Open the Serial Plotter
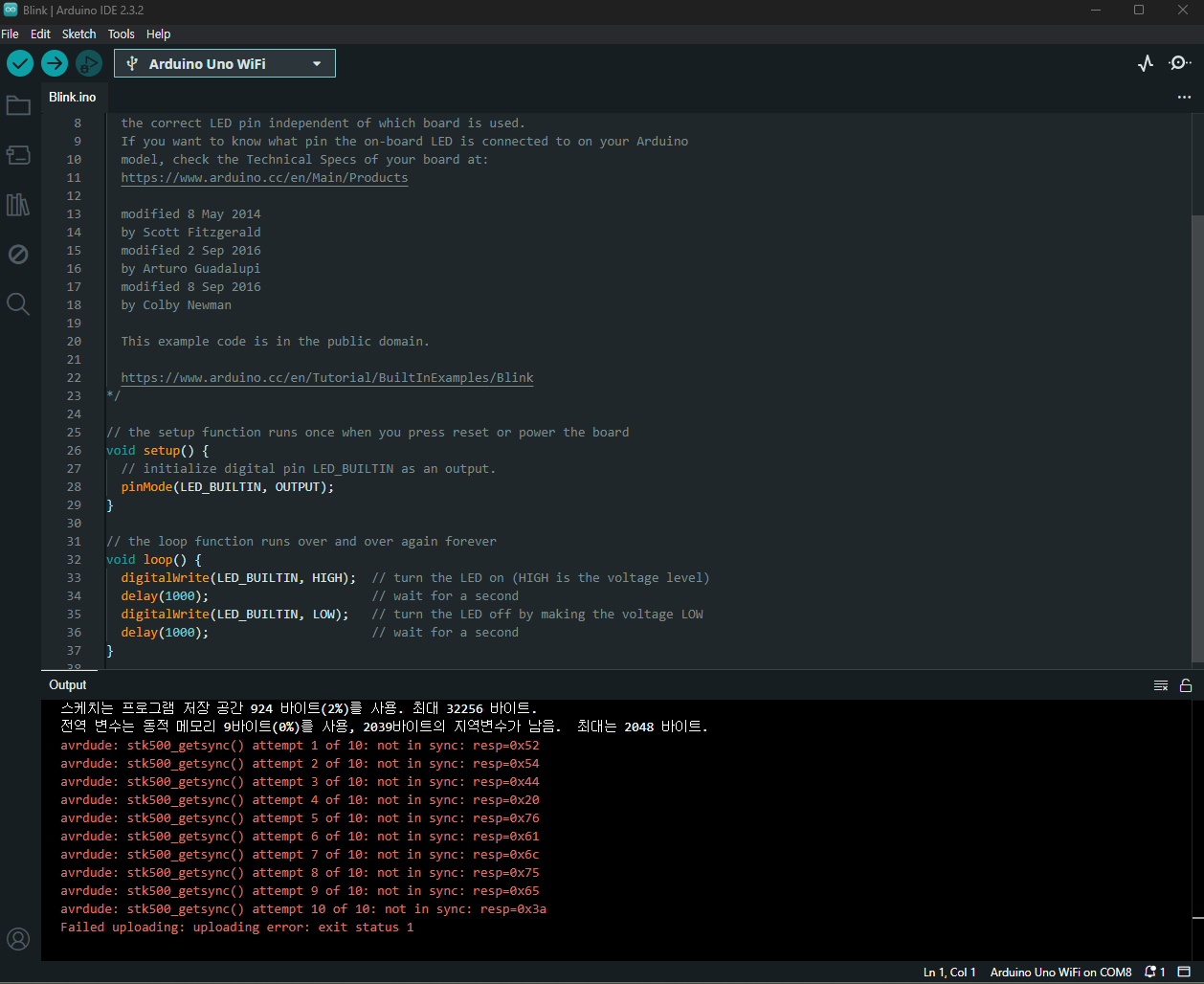The width and height of the screenshot is (1204, 984). tap(1146, 63)
